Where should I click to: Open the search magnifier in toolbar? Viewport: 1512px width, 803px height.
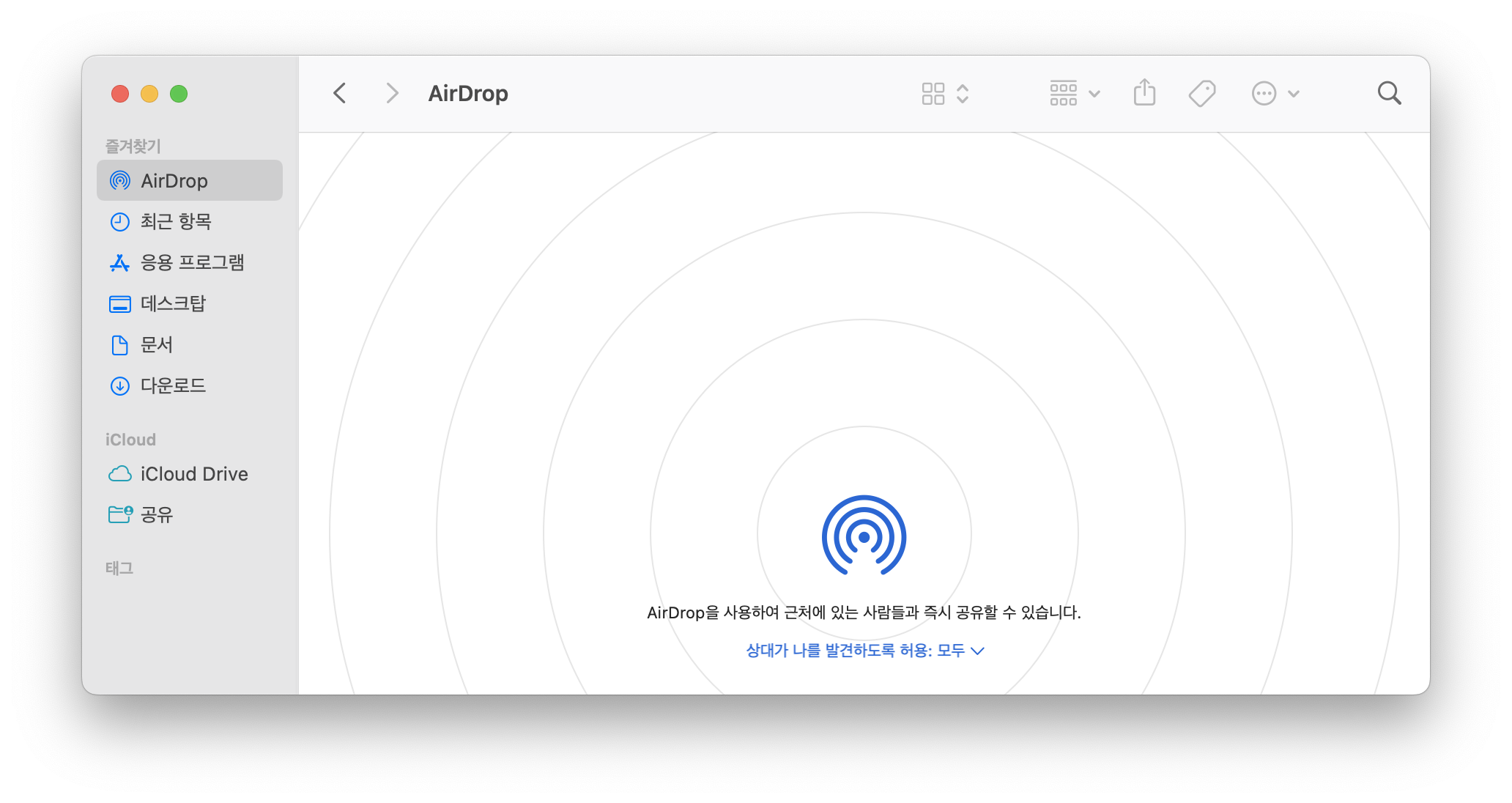click(x=1389, y=94)
